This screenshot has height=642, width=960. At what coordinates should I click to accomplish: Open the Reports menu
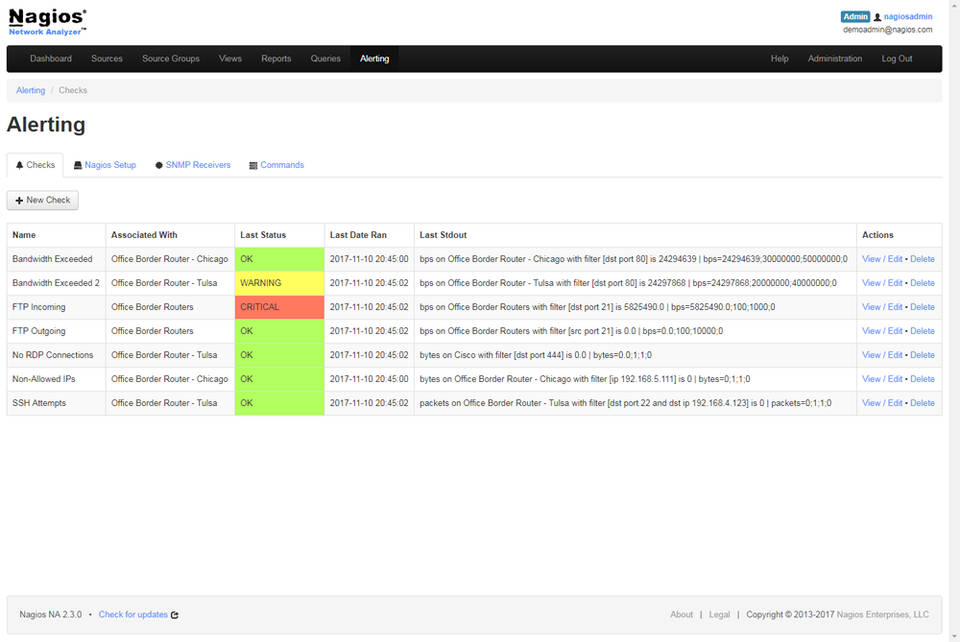click(x=276, y=58)
